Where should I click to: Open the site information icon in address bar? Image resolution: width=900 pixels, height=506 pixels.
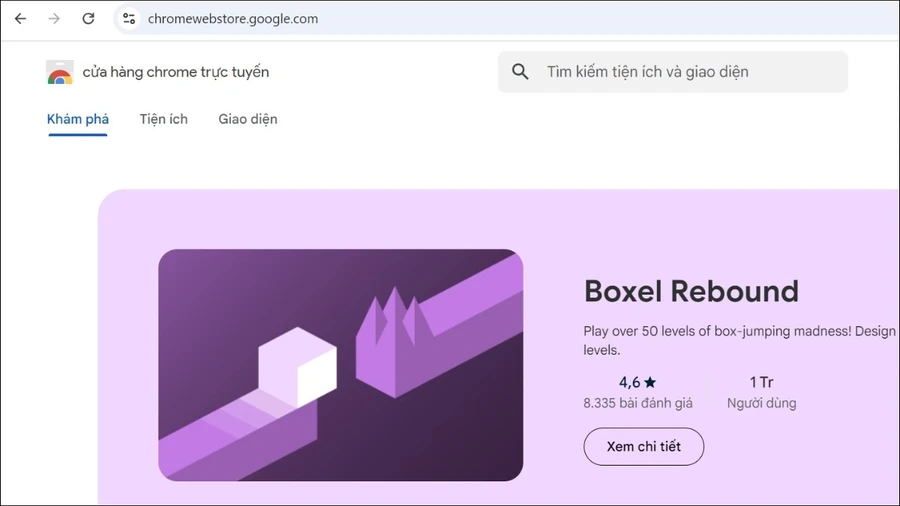(x=129, y=19)
